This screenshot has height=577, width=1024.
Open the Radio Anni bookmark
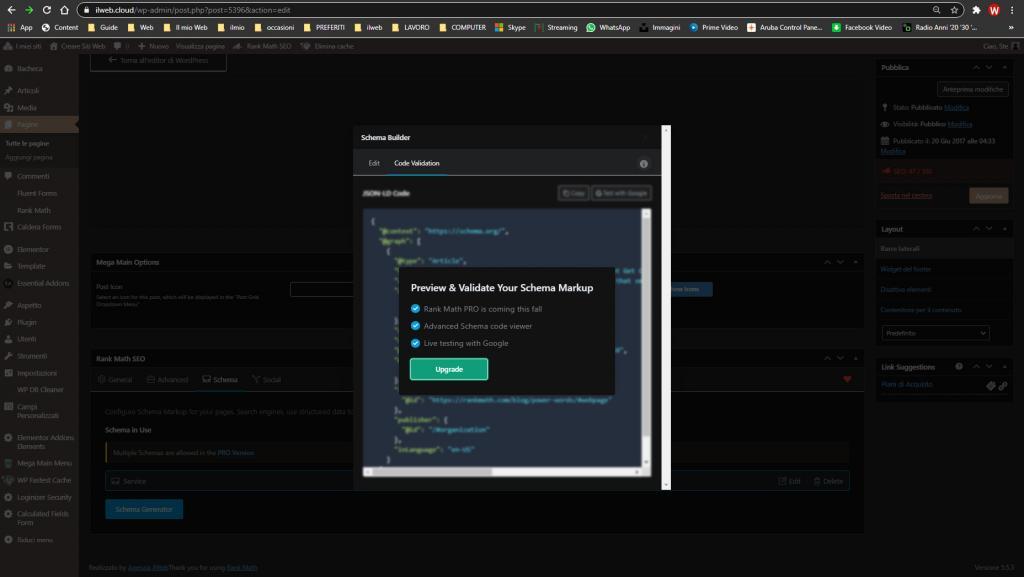pos(939,27)
